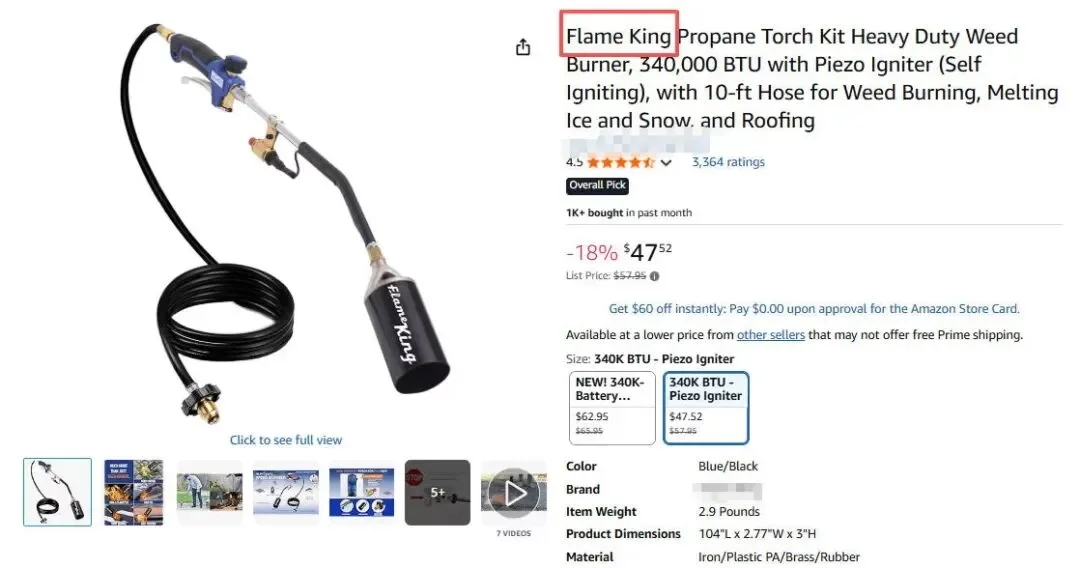Viewport: 1080px width, 568px height.
Task: Click 'Click to see full view' text
Action: pos(286,440)
